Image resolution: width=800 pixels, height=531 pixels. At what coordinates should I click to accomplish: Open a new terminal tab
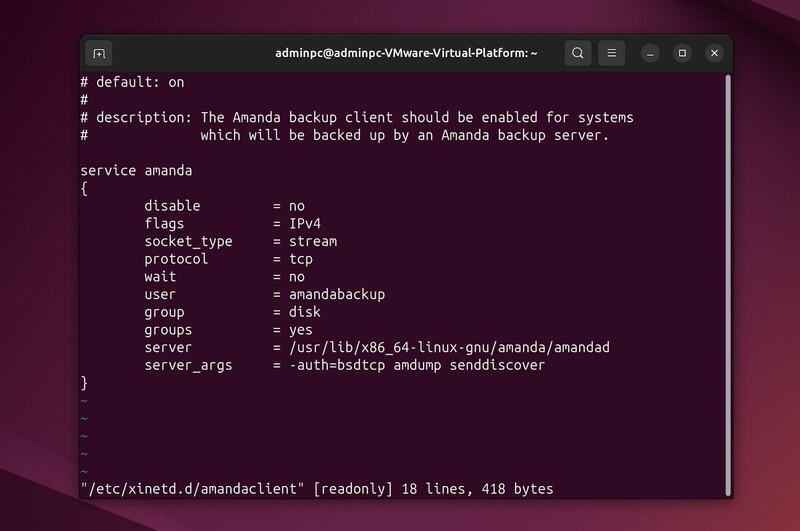pos(99,53)
